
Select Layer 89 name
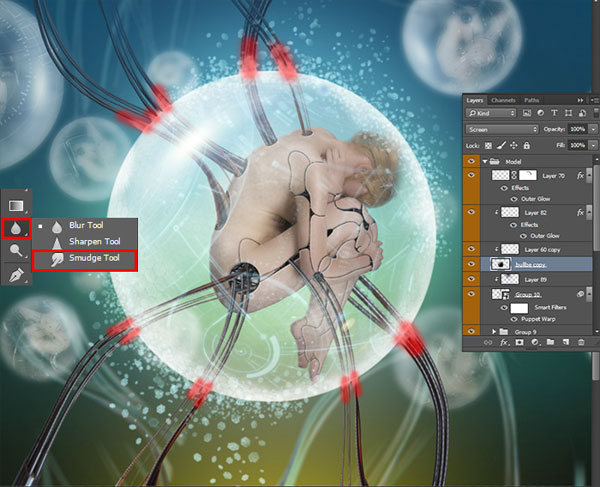tap(535, 280)
